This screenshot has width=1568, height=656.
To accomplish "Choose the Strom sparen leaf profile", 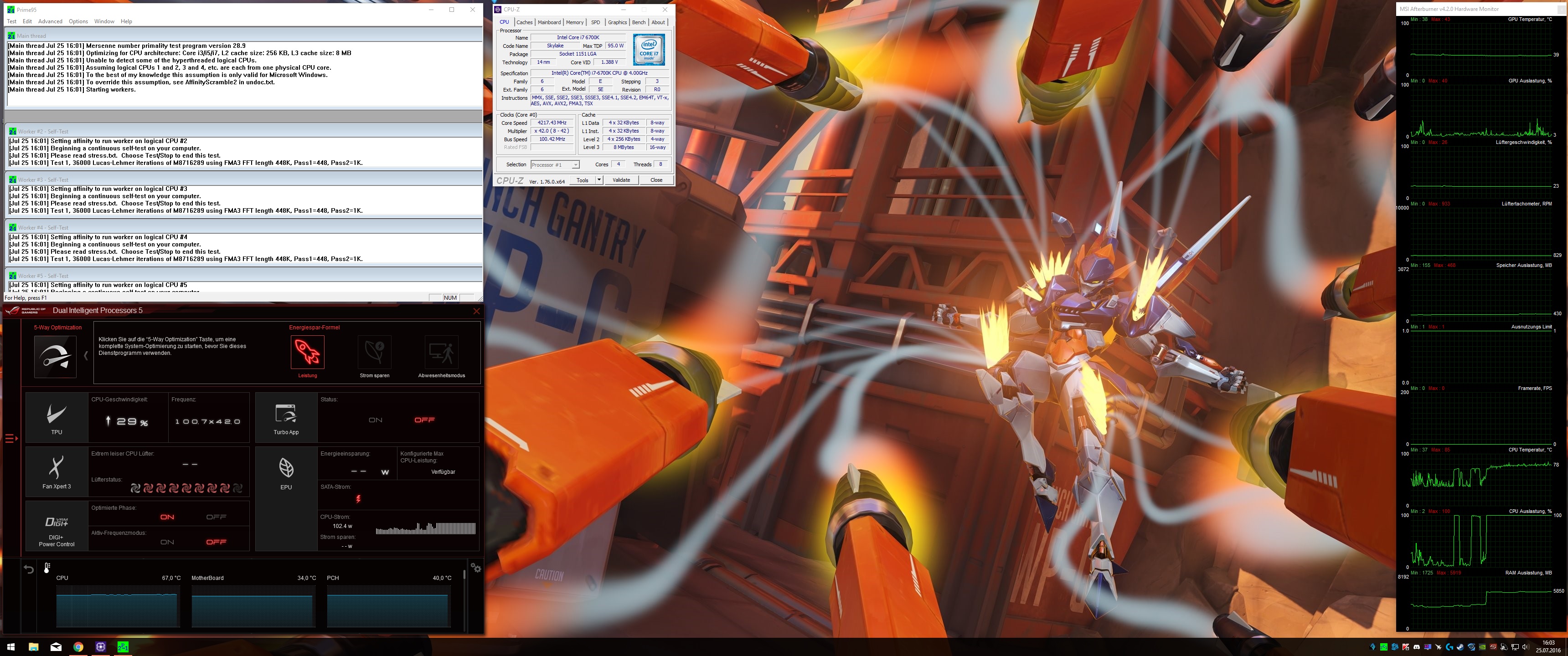I will click(374, 352).
